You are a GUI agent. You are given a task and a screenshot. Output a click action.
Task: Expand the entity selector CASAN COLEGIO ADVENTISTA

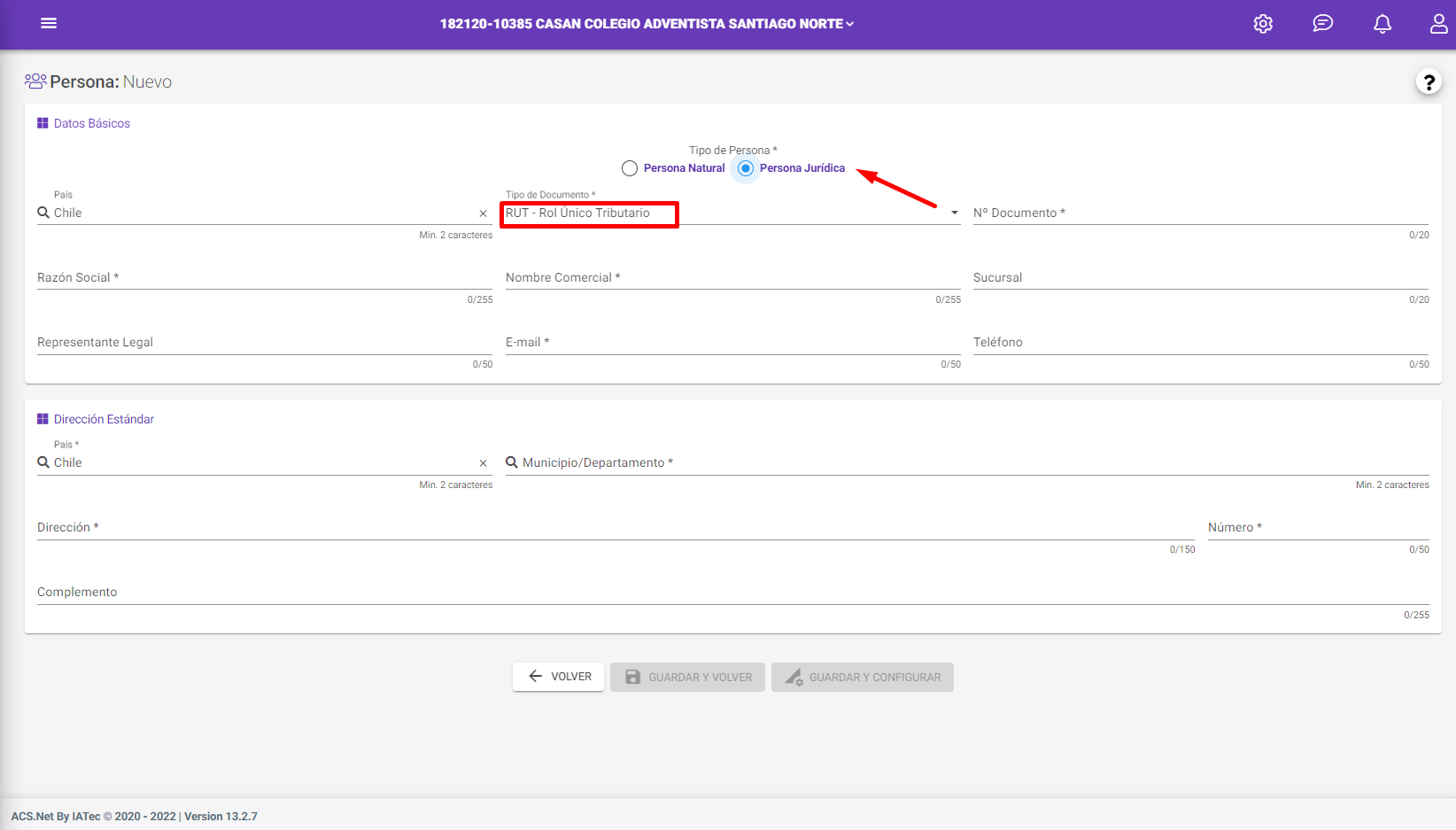point(647,24)
